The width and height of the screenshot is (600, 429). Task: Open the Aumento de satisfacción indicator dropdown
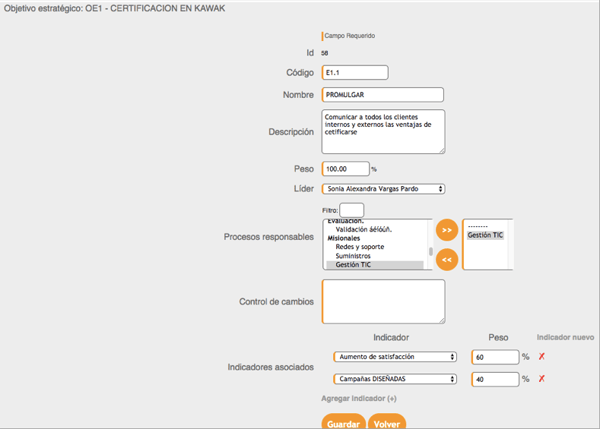[x=395, y=356]
